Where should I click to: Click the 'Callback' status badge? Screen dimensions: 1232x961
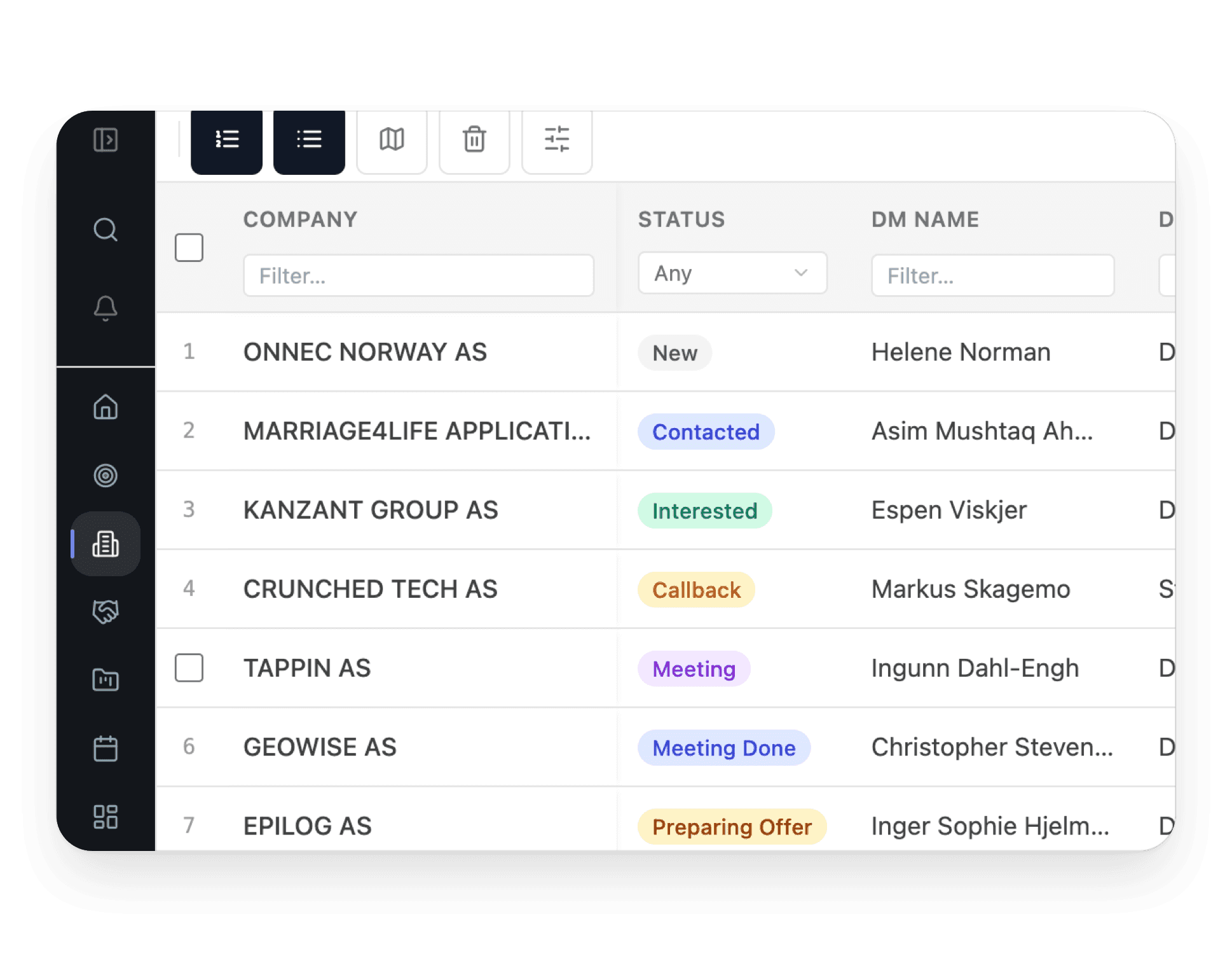[696, 590]
